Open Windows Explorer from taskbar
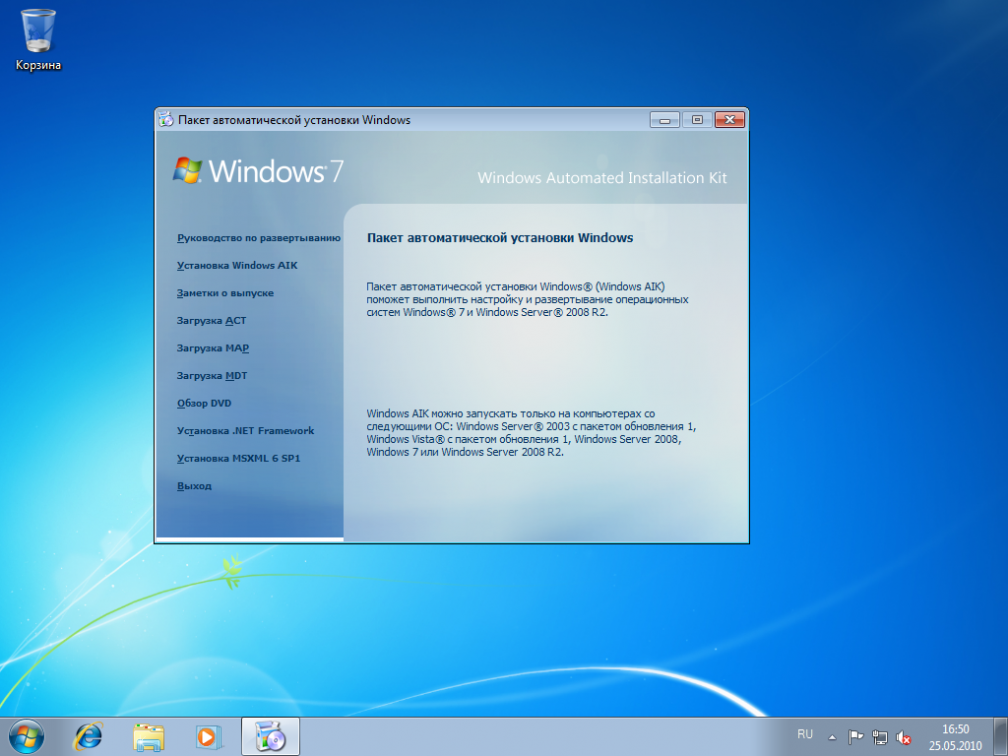The height and width of the screenshot is (756, 1008). [x=148, y=737]
